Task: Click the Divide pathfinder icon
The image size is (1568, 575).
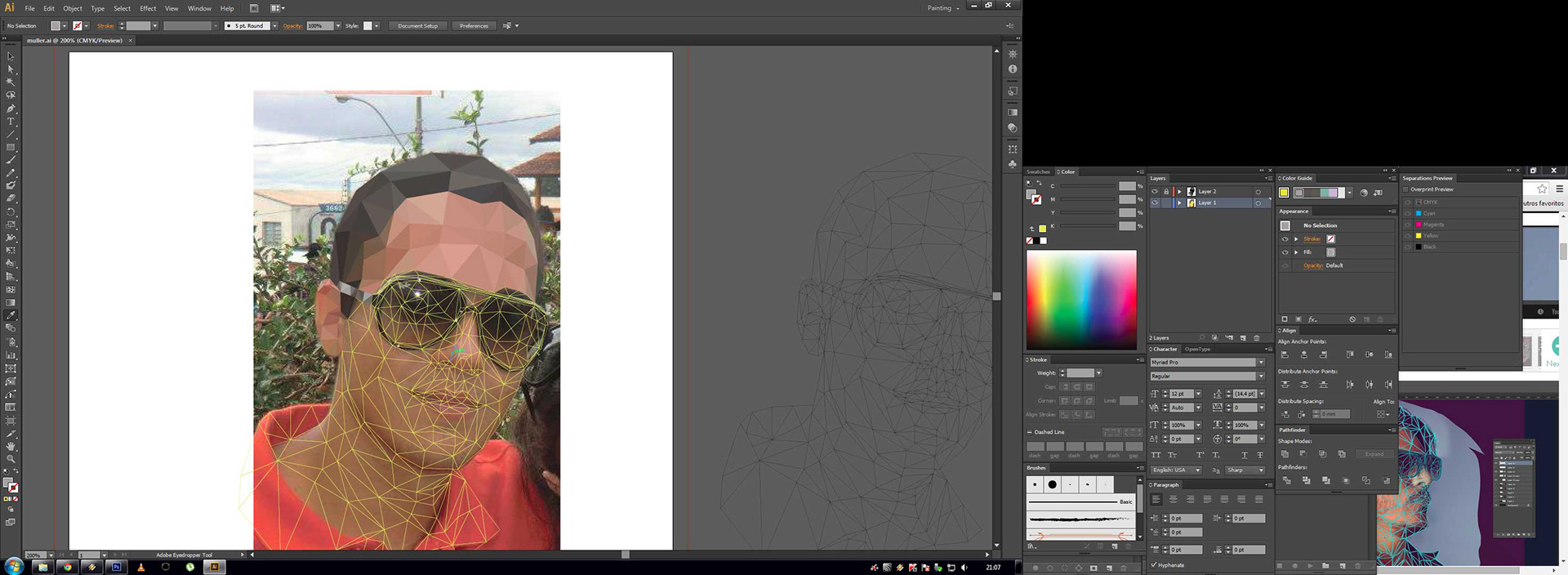Action: (1286, 480)
